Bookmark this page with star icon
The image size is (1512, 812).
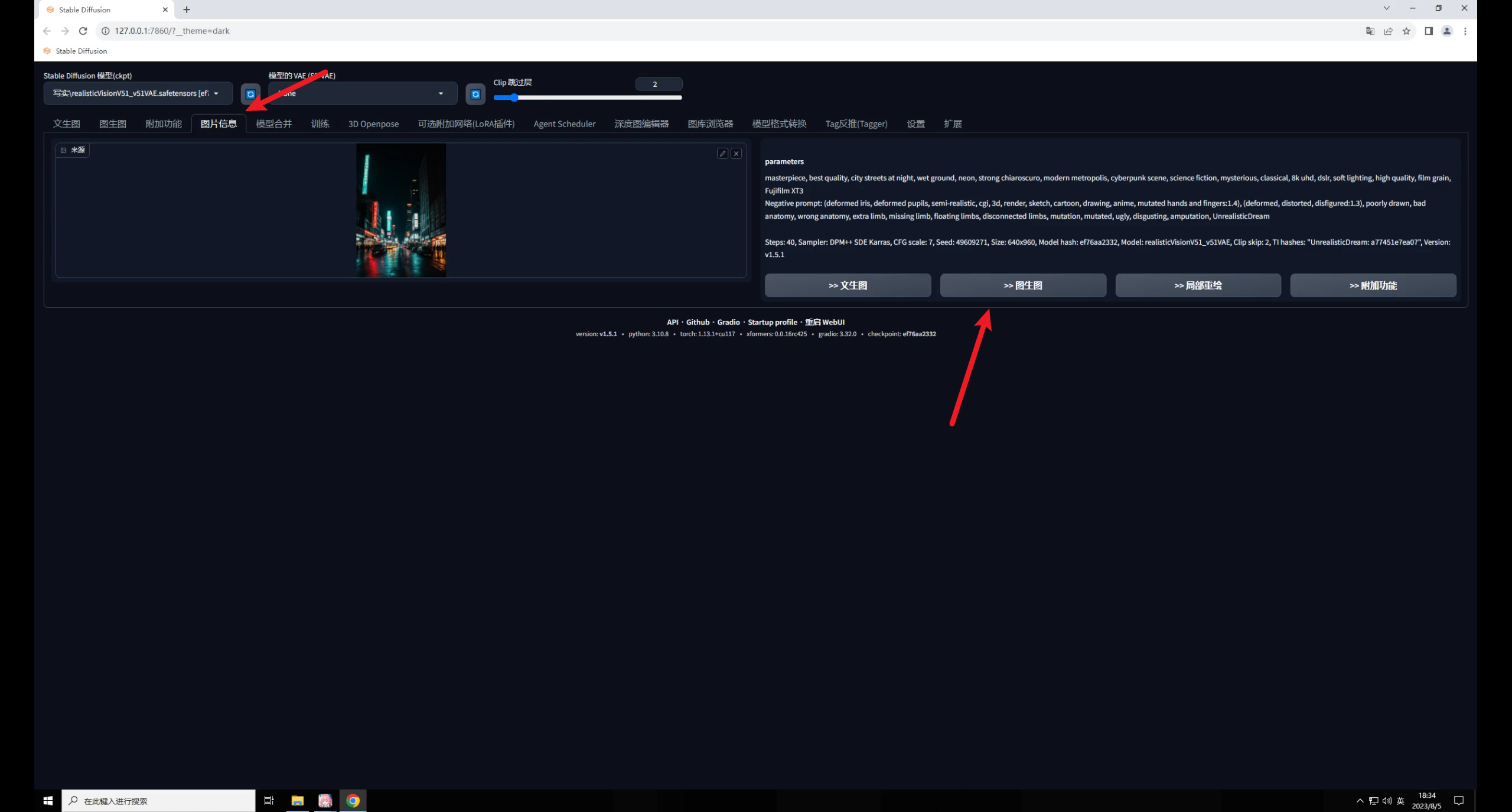pyautogui.click(x=1406, y=31)
